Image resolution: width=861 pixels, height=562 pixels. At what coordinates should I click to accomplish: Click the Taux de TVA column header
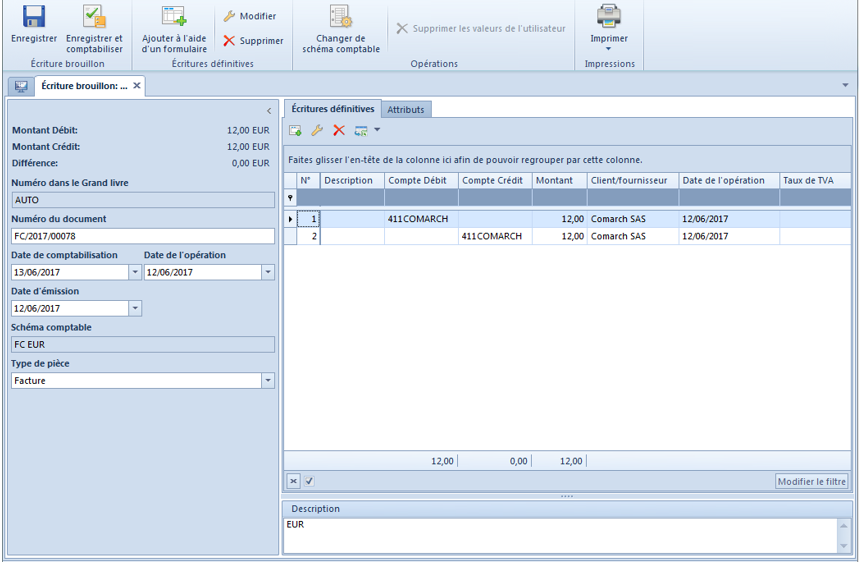pos(815,180)
